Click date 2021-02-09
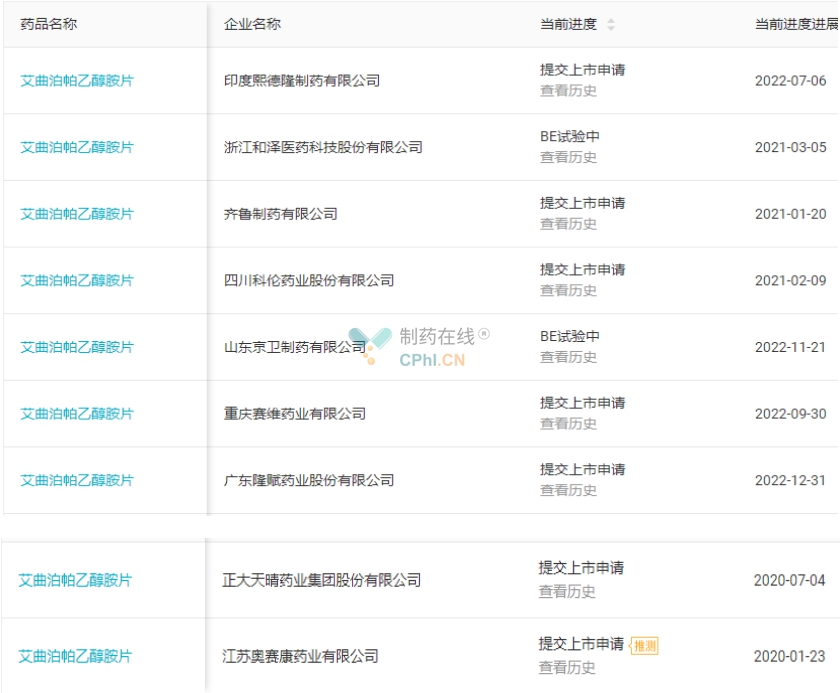Image resolution: width=840 pixels, height=693 pixels. (791, 281)
